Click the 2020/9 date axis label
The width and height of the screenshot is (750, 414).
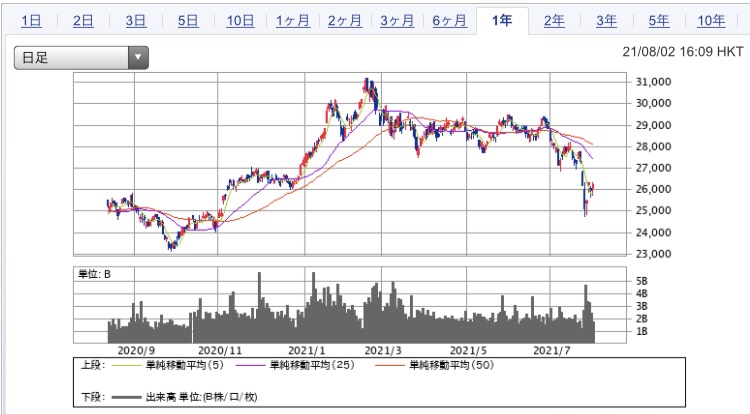(x=136, y=350)
